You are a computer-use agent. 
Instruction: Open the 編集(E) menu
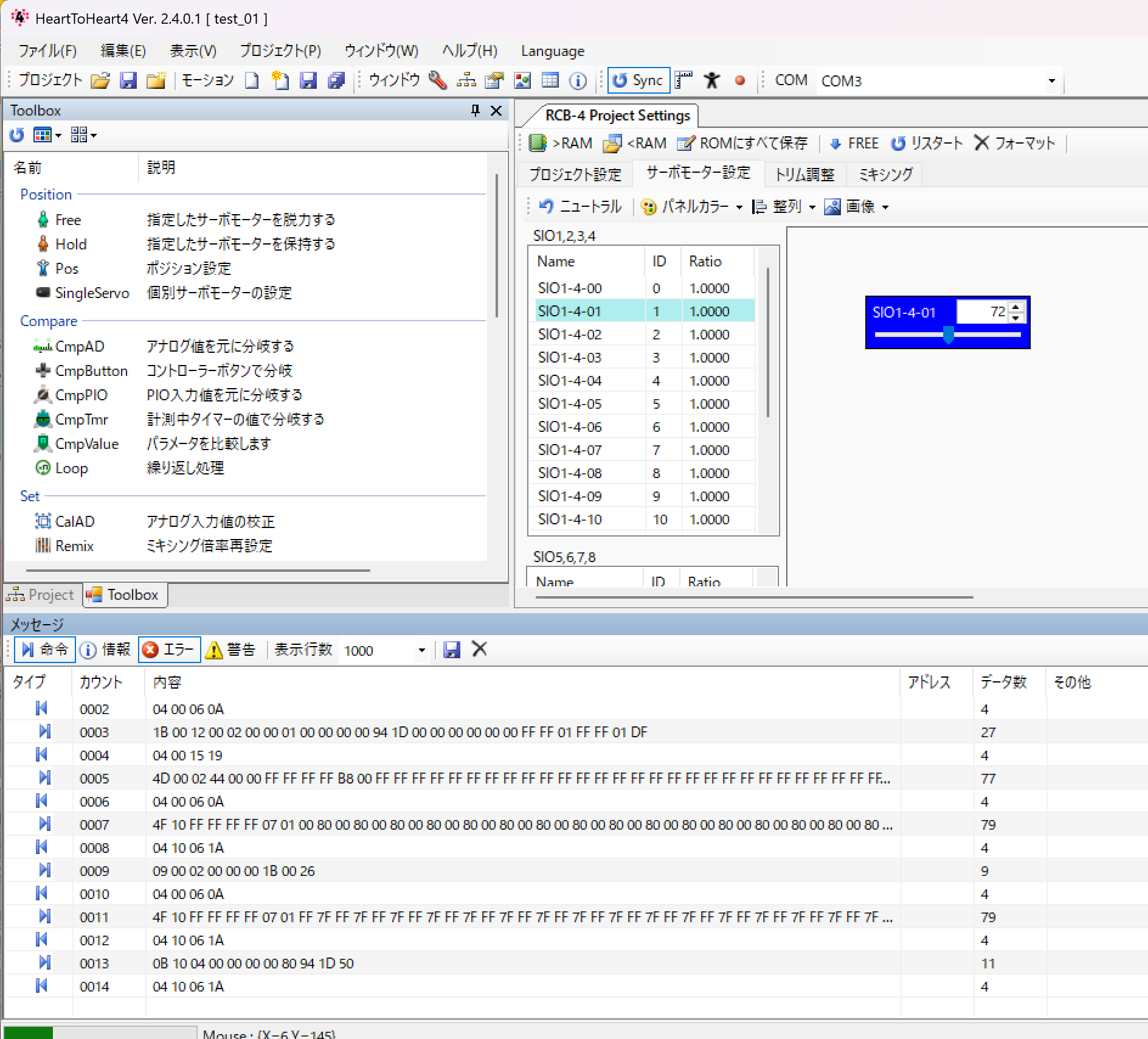(123, 50)
